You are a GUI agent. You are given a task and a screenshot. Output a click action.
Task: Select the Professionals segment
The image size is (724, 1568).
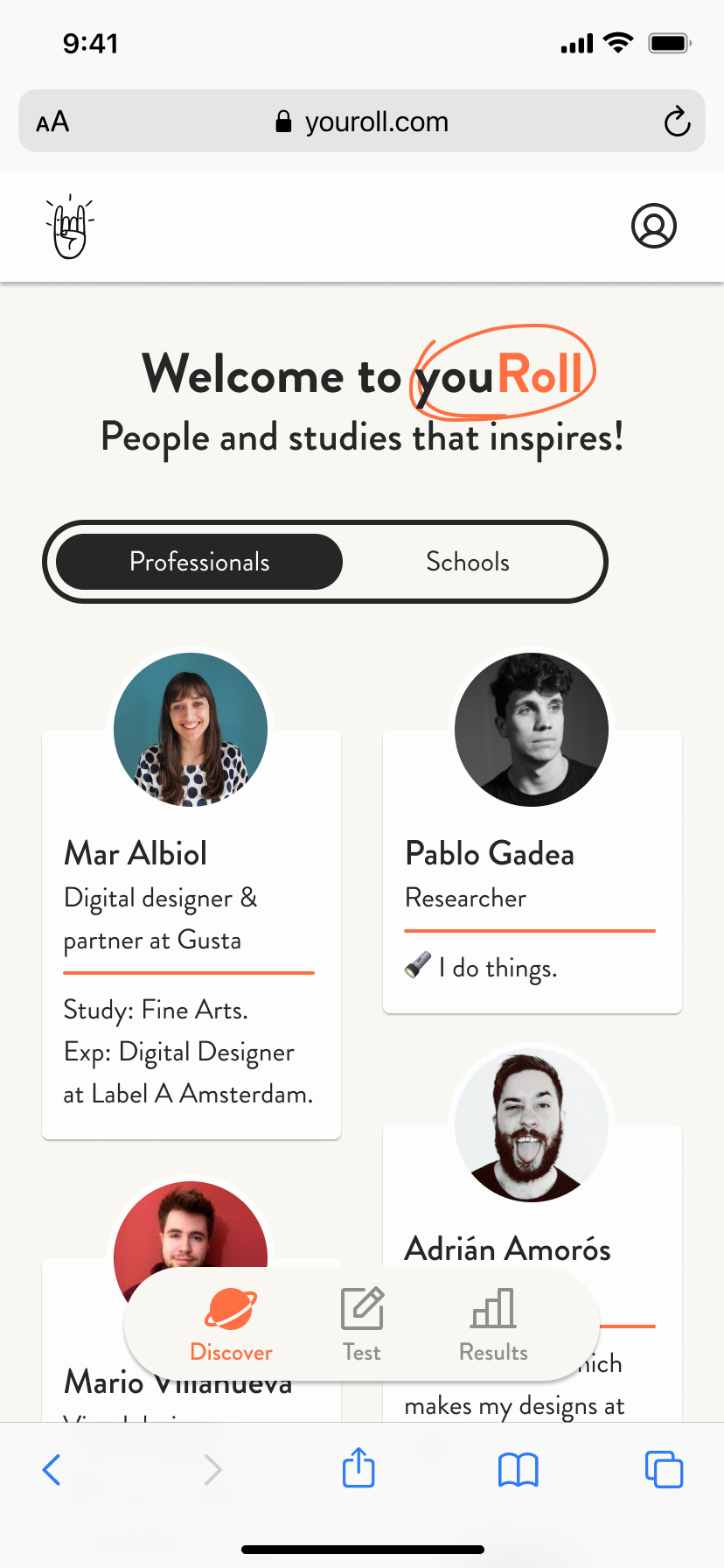[199, 562]
